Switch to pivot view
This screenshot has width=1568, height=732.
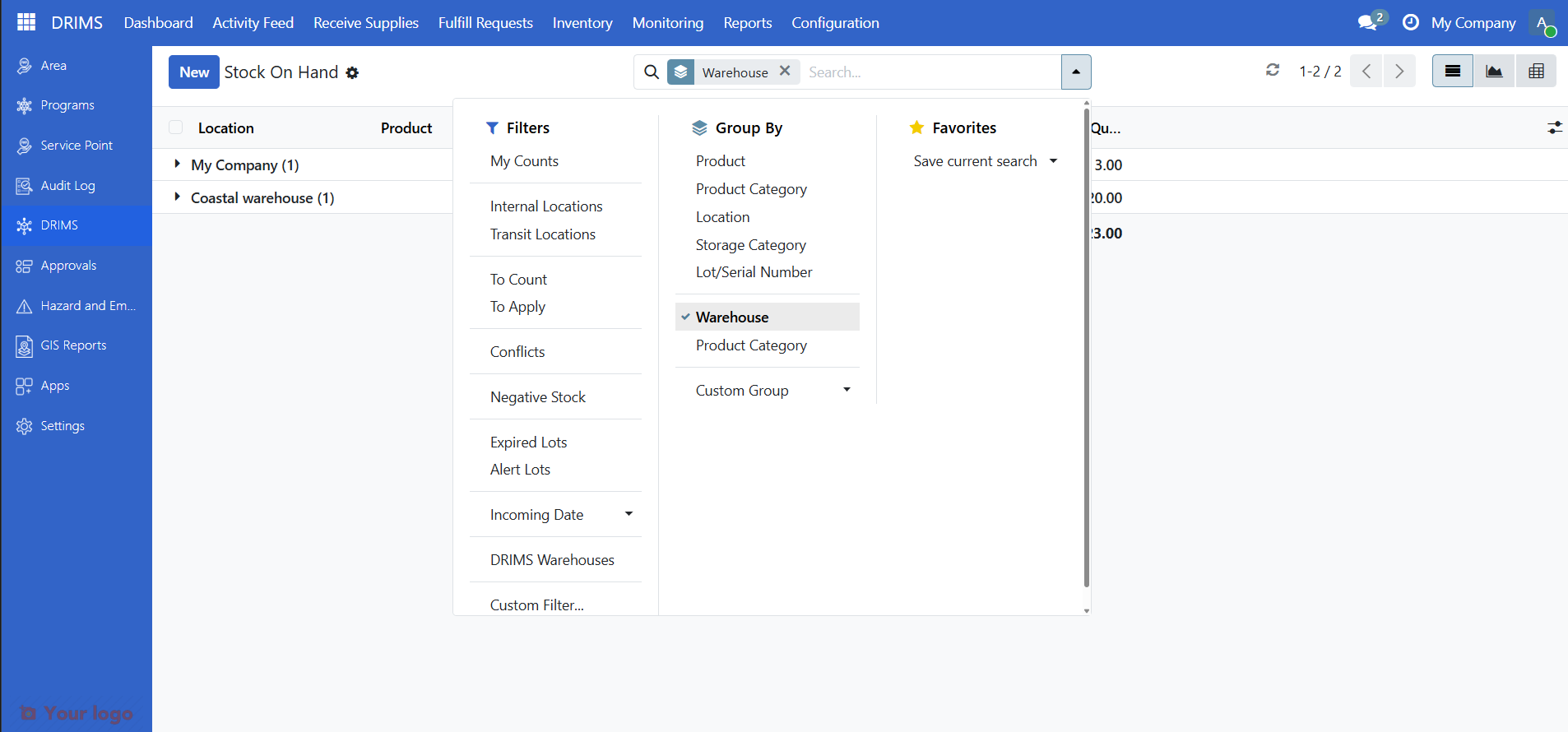pyautogui.click(x=1536, y=72)
